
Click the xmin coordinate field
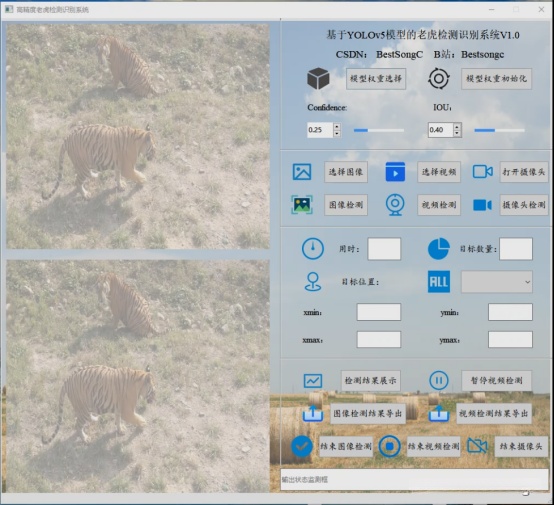[379, 312]
